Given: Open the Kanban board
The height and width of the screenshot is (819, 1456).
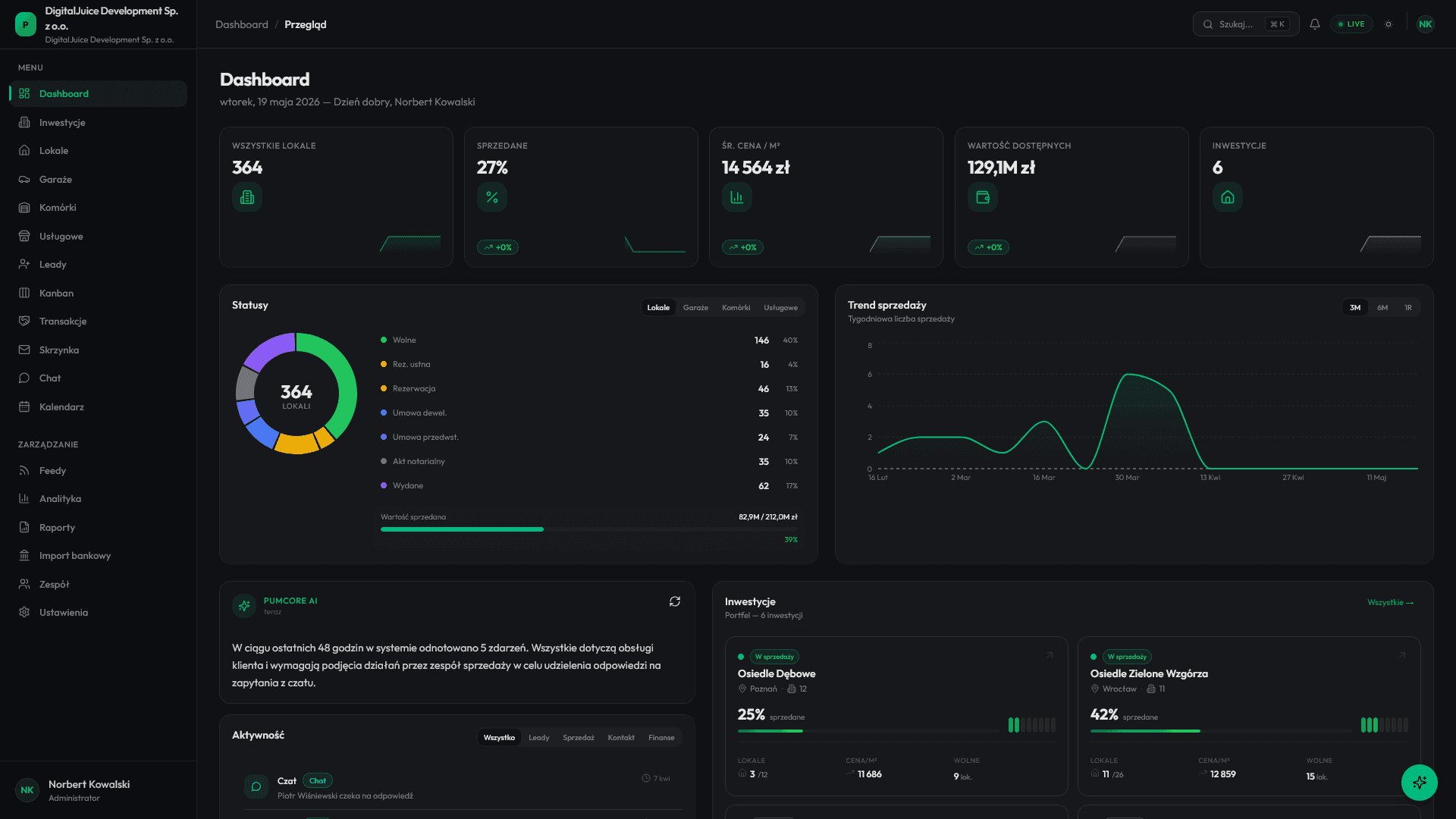Looking at the screenshot, I should 98,293.
